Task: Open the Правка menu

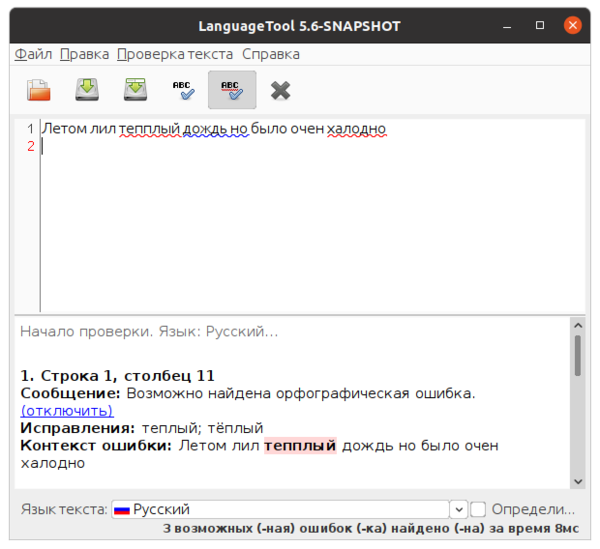Action: pos(85,54)
